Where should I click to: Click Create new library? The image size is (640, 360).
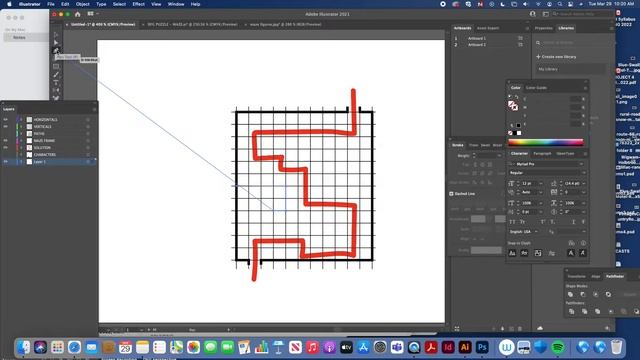(x=556, y=57)
